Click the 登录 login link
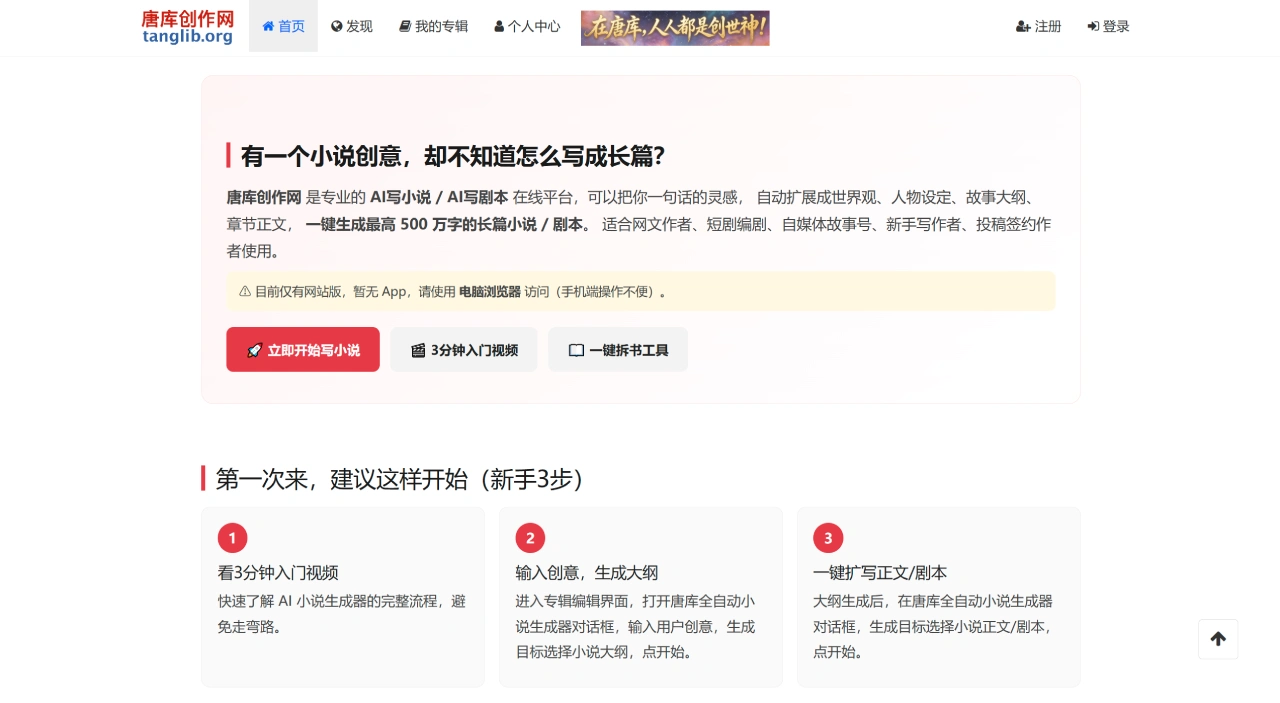This screenshot has height=703, width=1280. click(x=1108, y=26)
